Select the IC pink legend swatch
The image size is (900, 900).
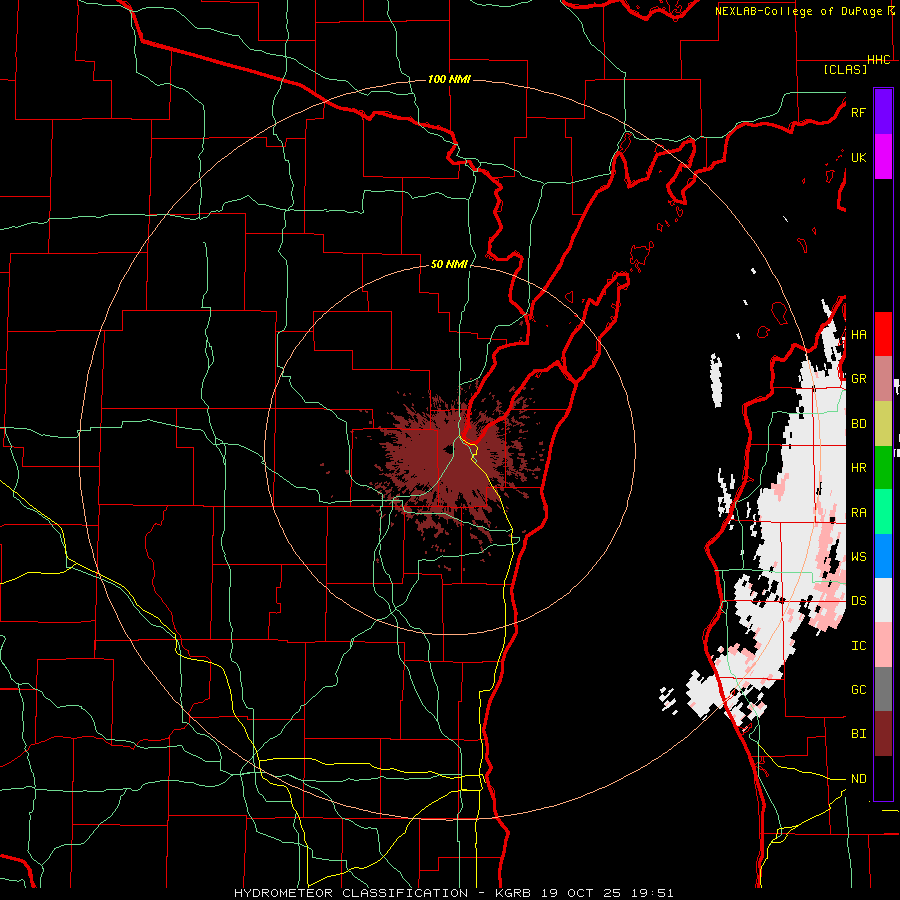883,645
